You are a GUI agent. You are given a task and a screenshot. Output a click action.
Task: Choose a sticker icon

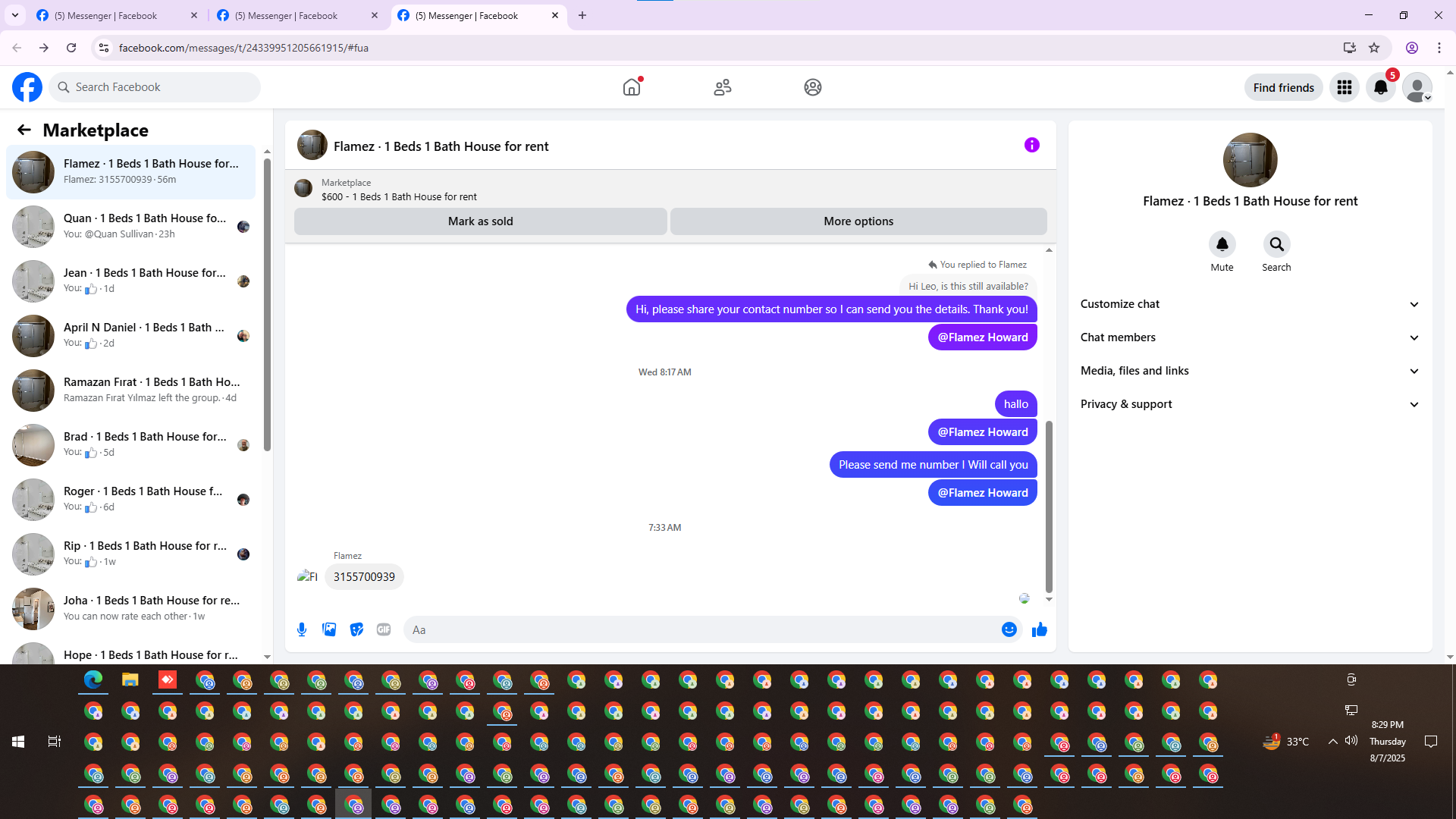(356, 629)
